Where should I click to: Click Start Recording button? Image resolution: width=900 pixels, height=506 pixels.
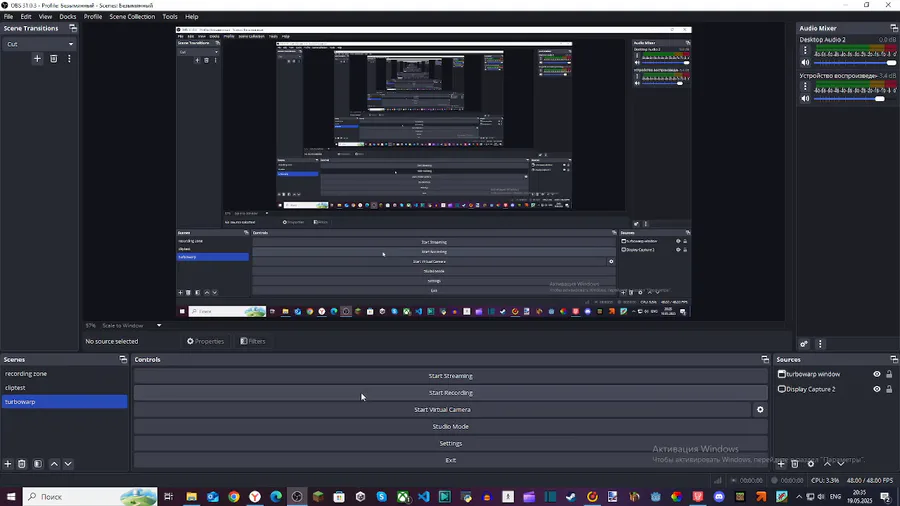[451, 393]
